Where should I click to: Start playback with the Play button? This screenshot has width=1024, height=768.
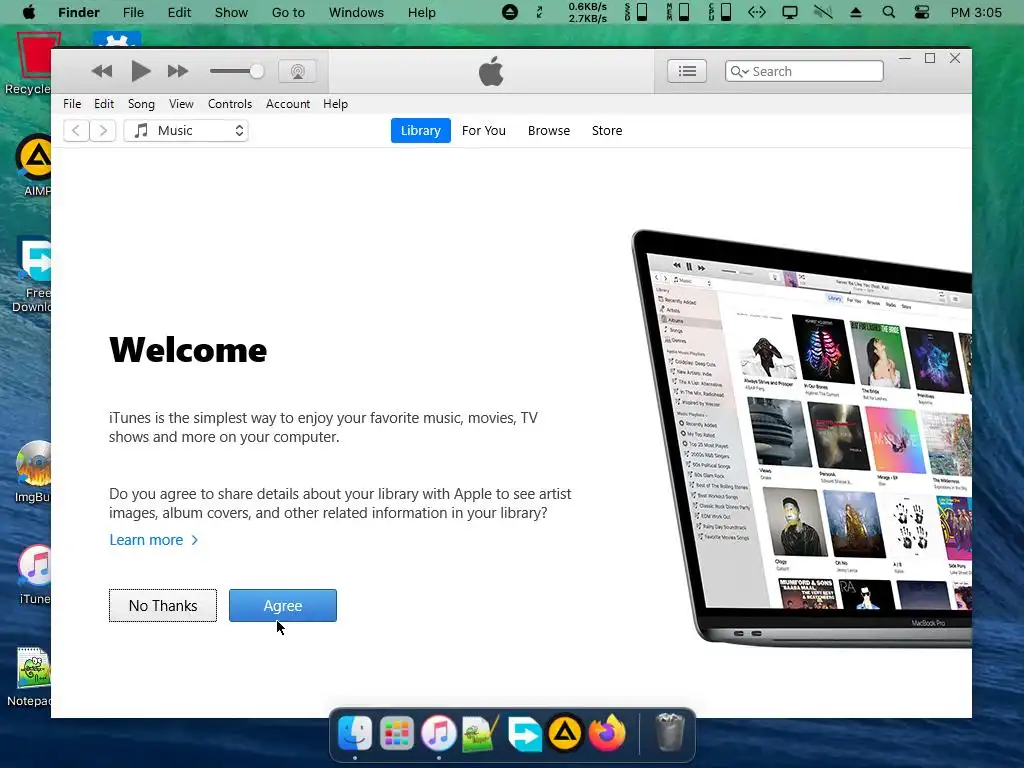[x=140, y=71]
